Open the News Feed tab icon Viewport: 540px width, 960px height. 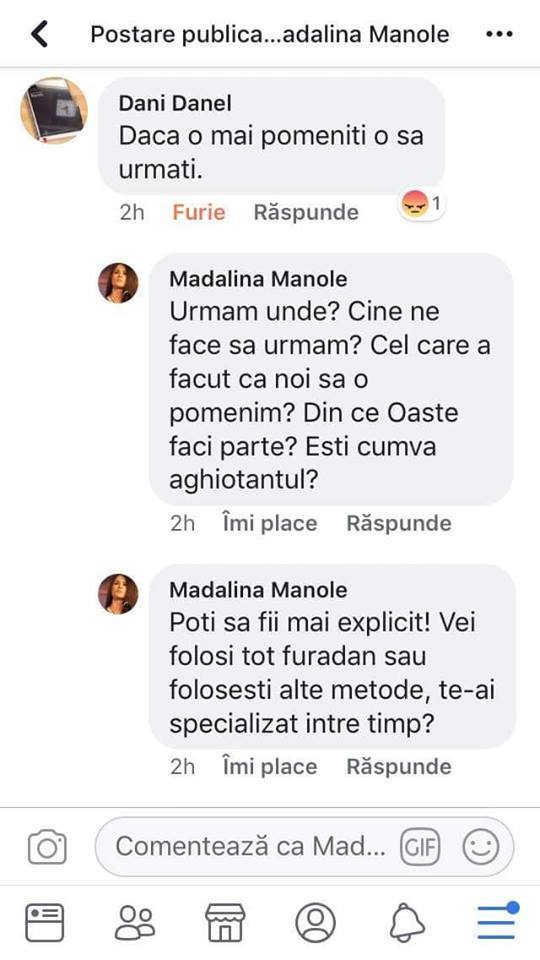pyautogui.click(x=44, y=922)
